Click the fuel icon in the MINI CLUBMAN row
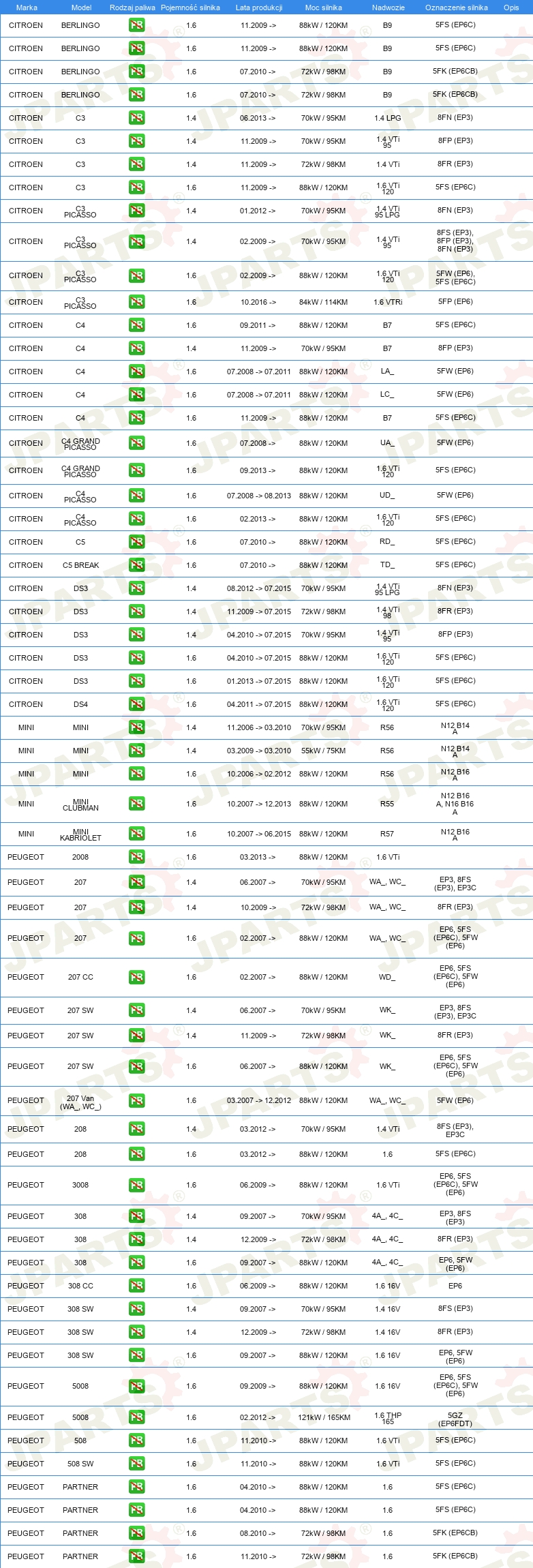 (x=136, y=804)
